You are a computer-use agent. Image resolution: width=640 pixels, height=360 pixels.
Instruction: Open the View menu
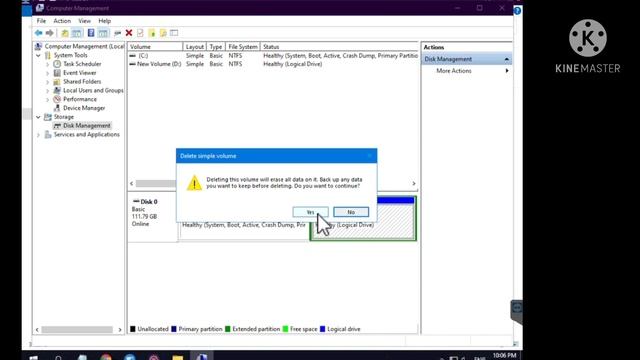pos(84,21)
